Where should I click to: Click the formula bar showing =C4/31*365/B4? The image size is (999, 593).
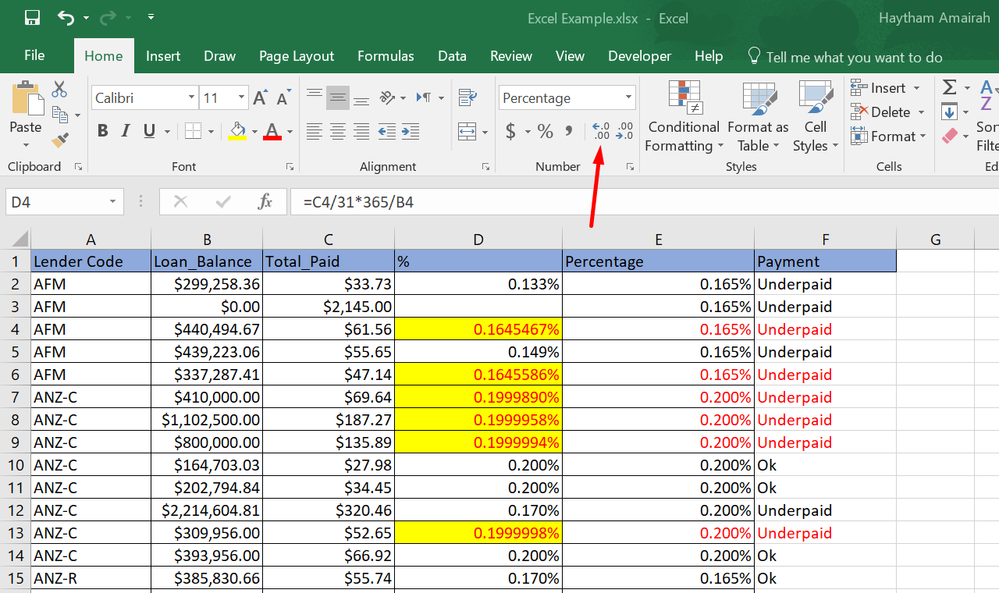(x=643, y=202)
